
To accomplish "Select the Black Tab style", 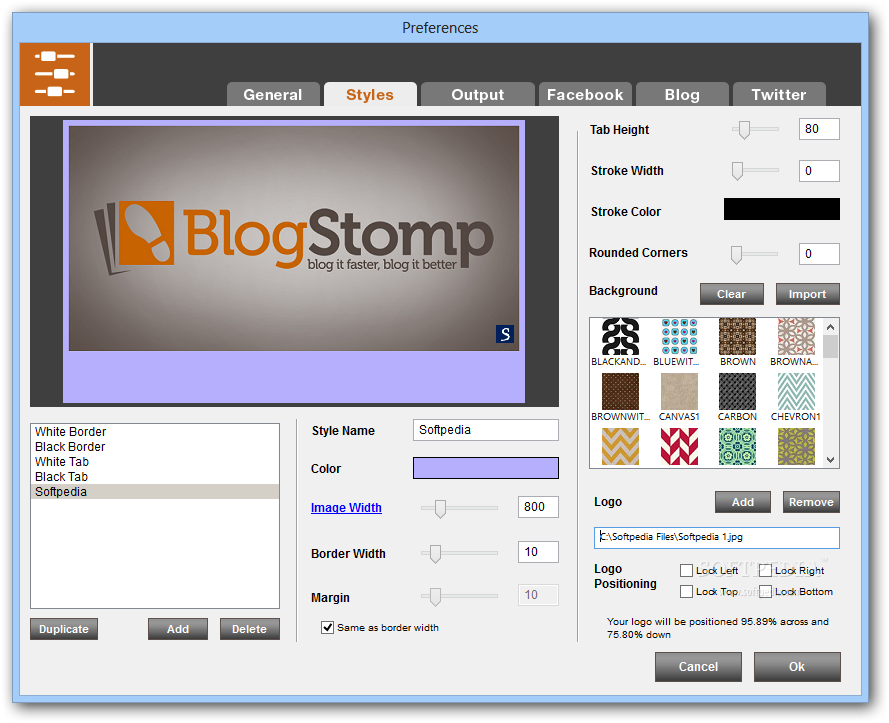I will point(155,477).
